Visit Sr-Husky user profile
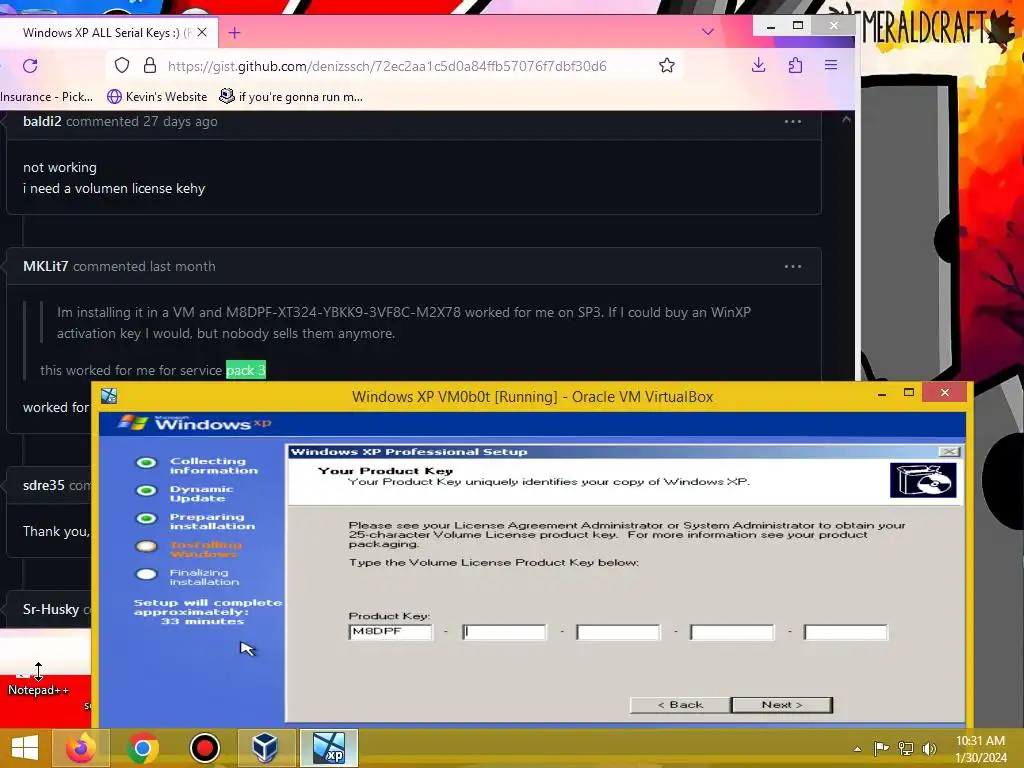Viewport: 1024px width, 768px height. click(50, 609)
